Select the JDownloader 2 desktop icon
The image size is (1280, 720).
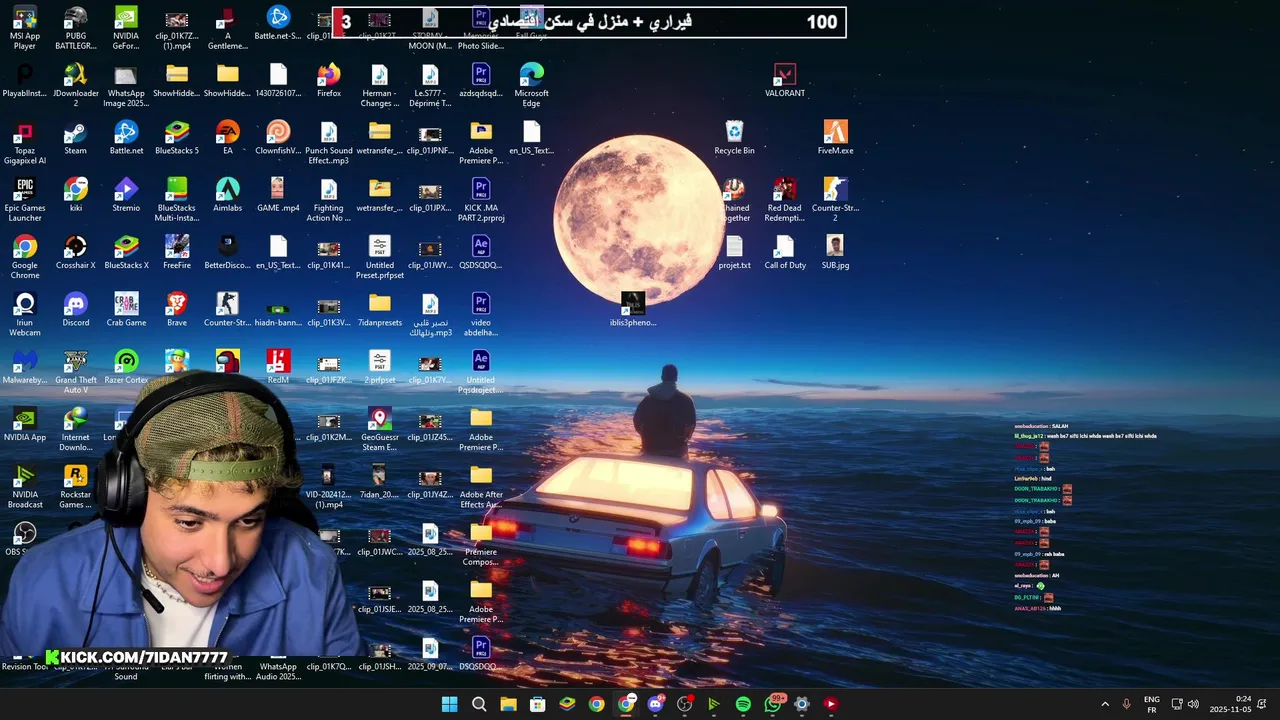(x=76, y=85)
